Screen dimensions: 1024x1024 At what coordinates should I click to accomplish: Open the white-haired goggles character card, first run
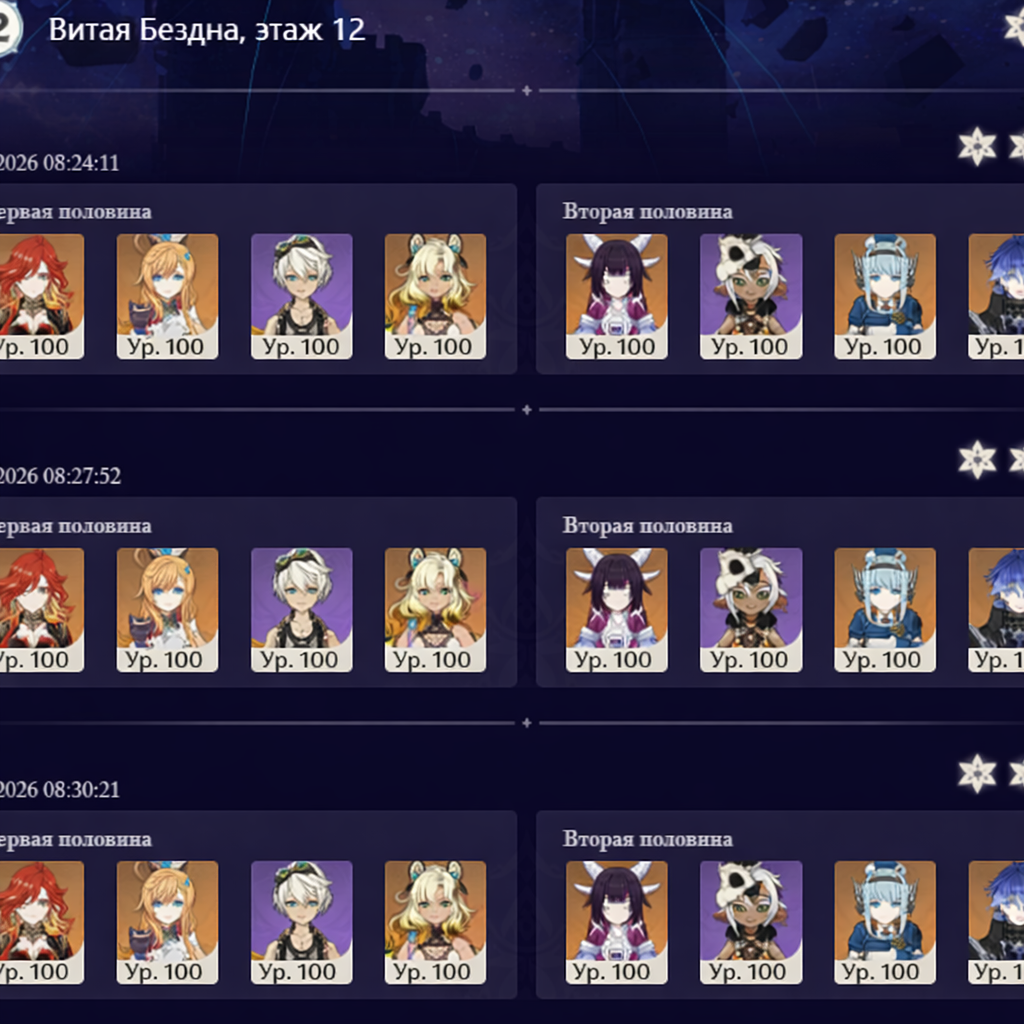click(302, 296)
